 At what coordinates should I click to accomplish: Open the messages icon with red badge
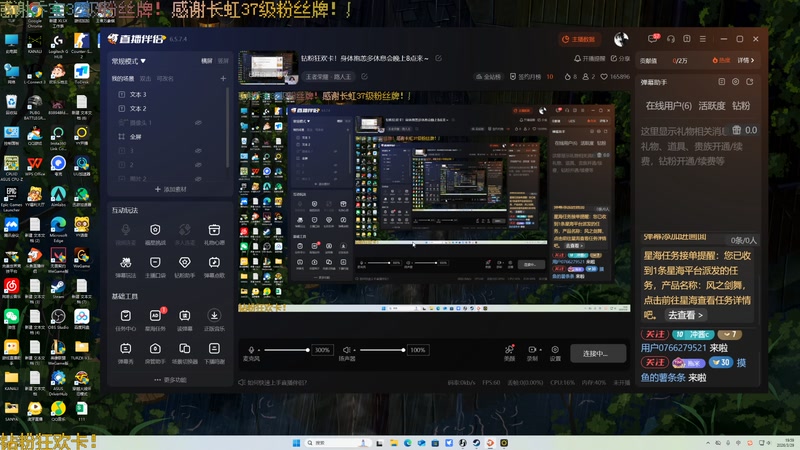click(x=653, y=39)
